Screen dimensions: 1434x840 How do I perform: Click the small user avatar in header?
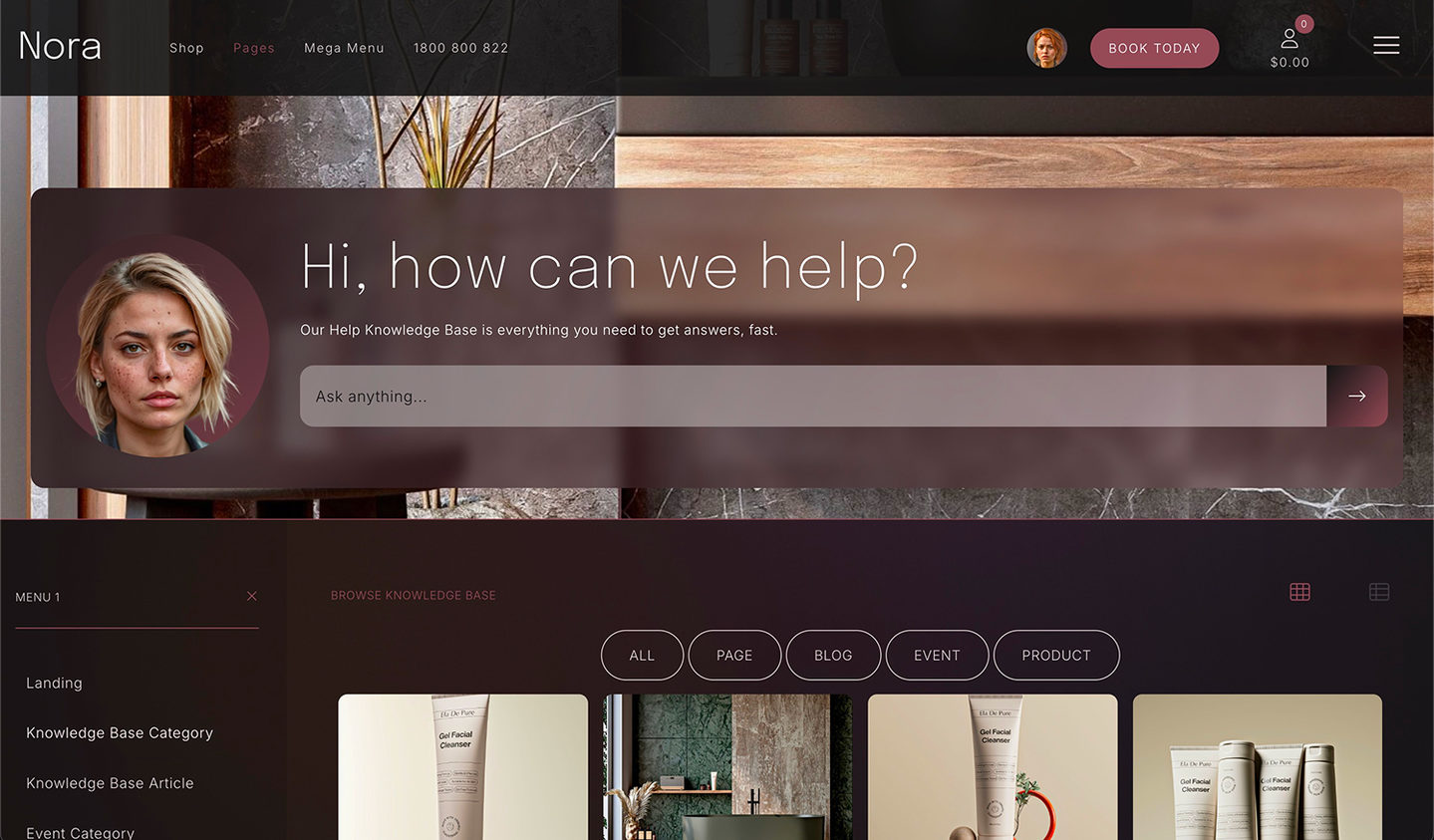[1046, 48]
